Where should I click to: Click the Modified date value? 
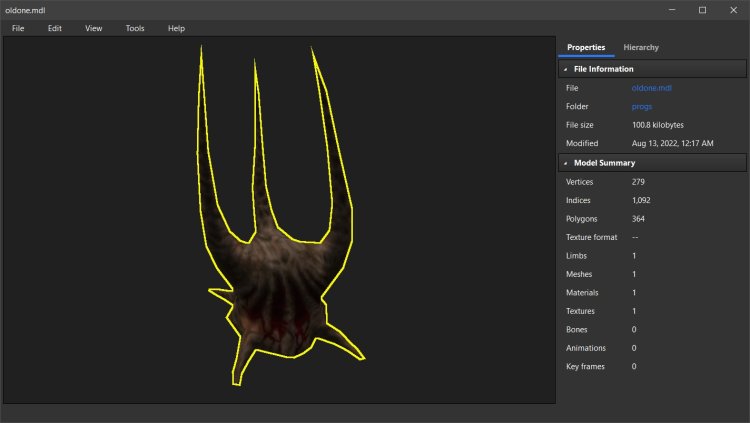click(x=673, y=143)
